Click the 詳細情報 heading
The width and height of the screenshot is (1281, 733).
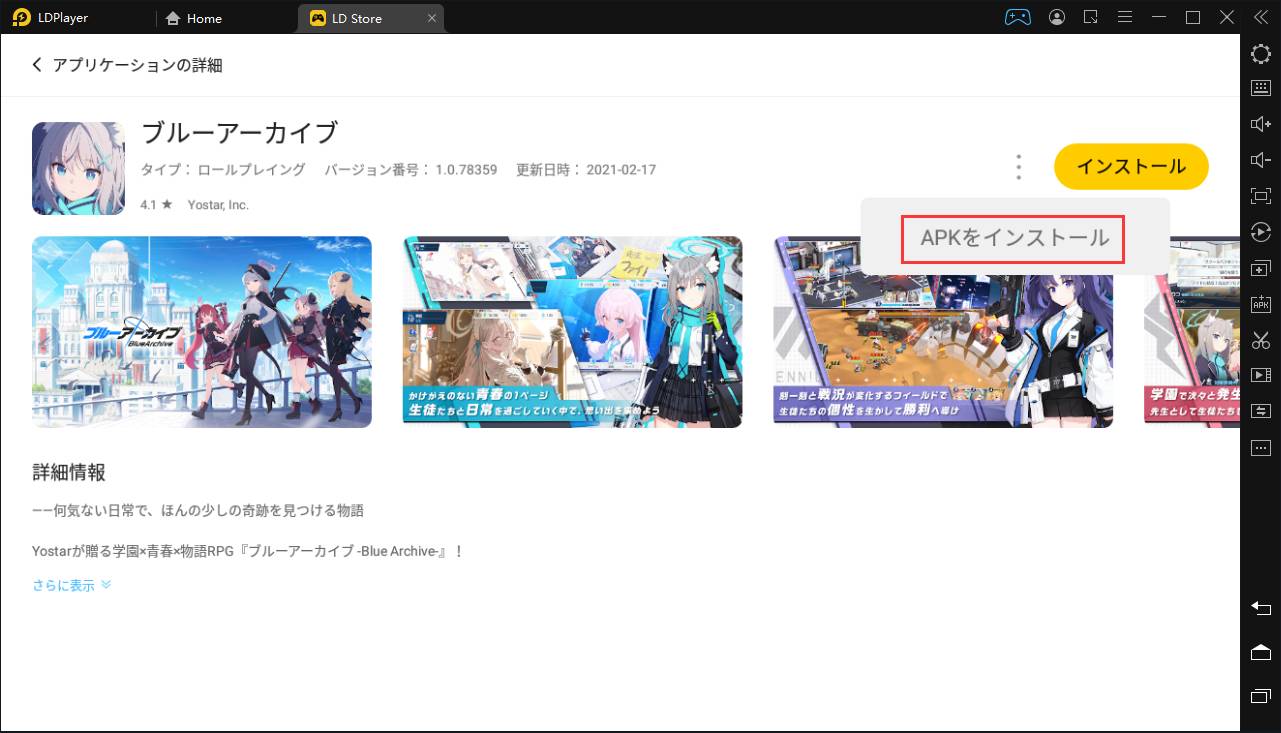tap(69, 473)
